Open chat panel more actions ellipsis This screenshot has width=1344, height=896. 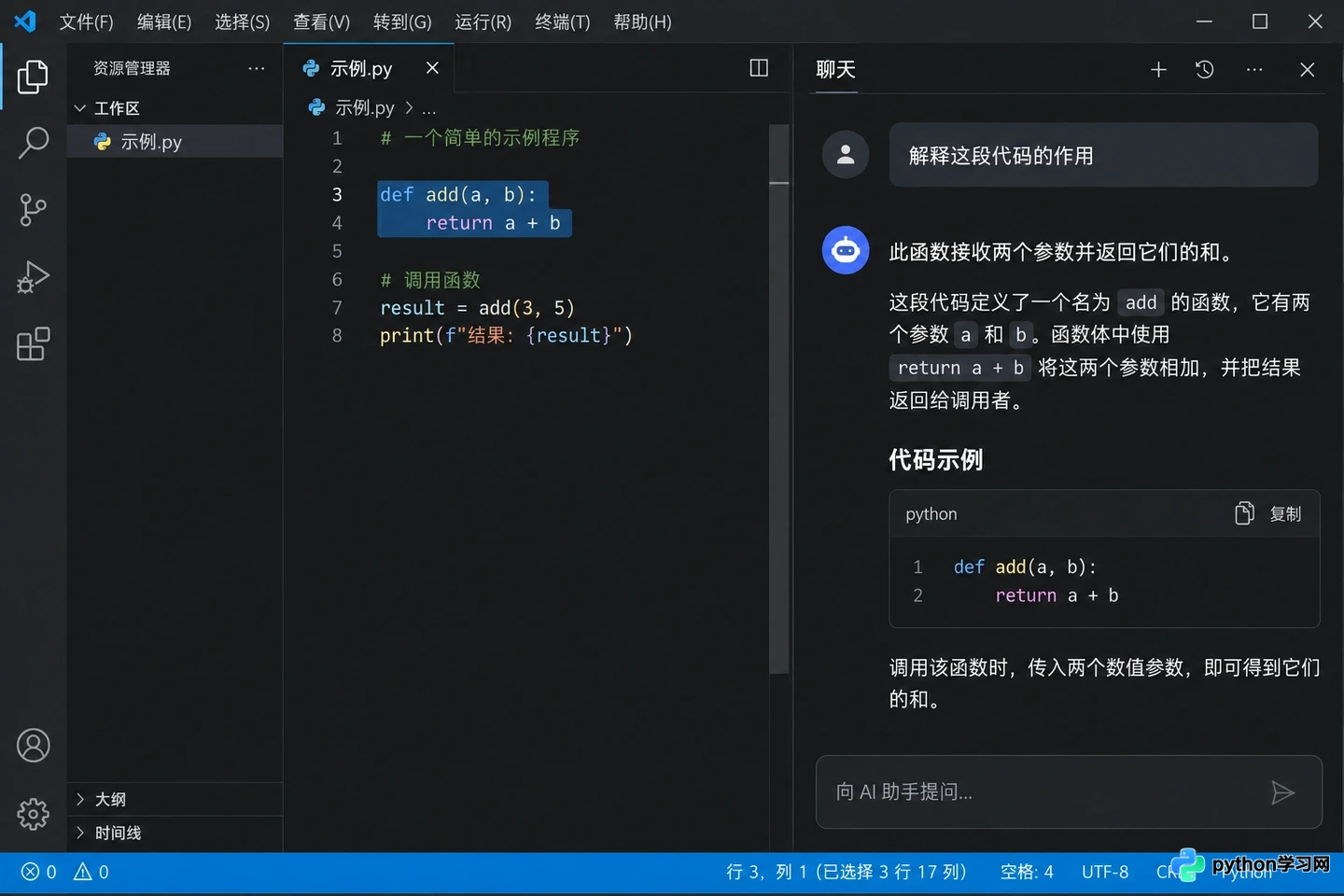click(1254, 69)
